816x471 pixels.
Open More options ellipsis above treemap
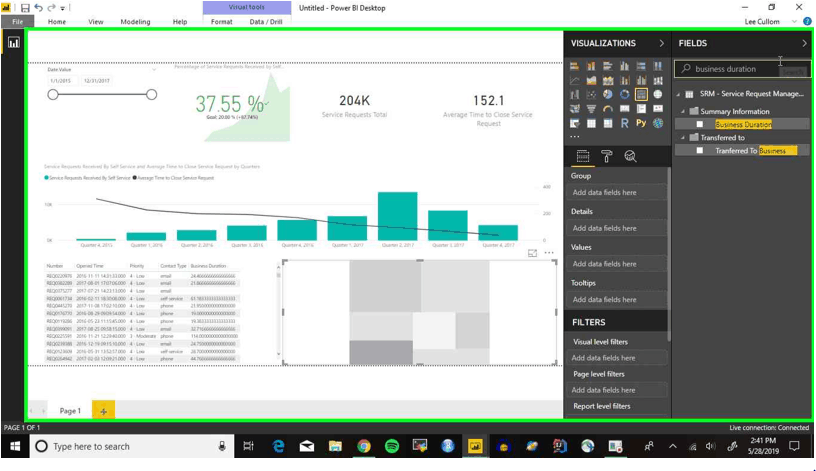tap(549, 253)
